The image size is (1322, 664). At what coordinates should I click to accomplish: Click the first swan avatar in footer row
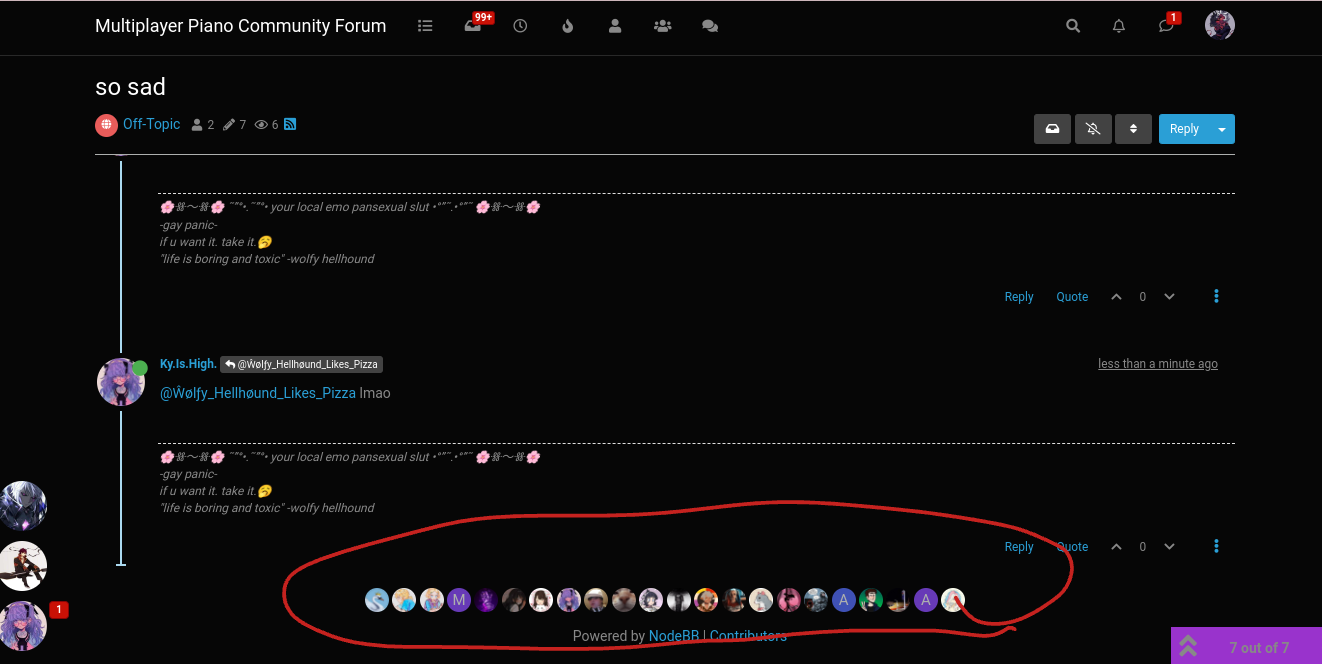pyautogui.click(x=377, y=600)
